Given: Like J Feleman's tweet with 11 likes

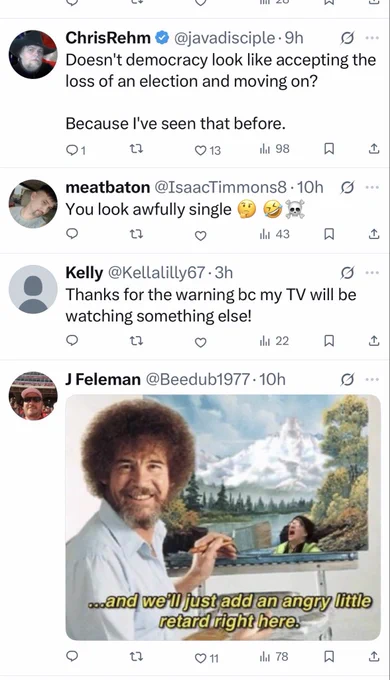Looking at the screenshot, I should (x=207, y=658).
